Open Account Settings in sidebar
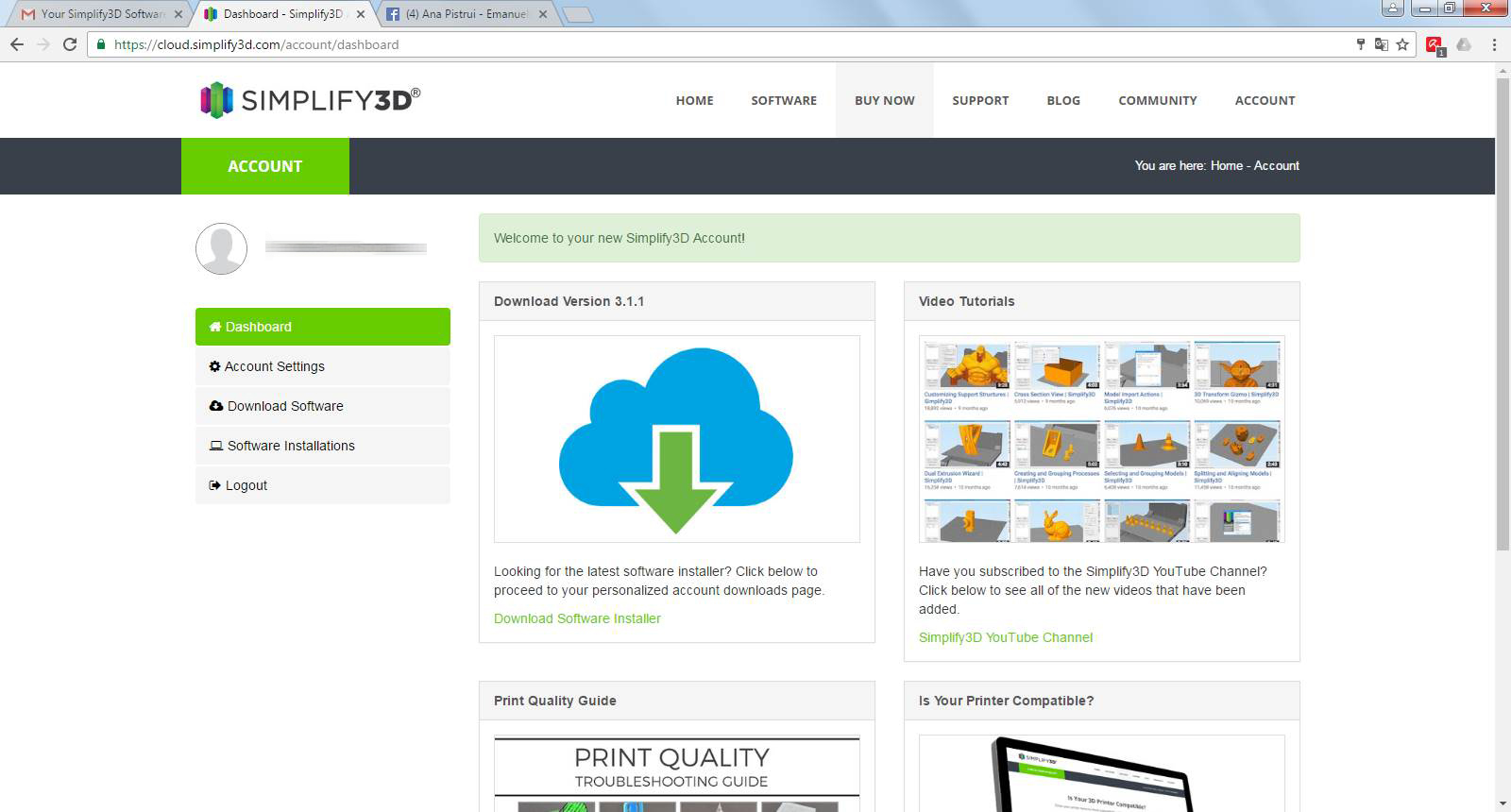Viewport: 1511px width, 812px height. tap(323, 366)
